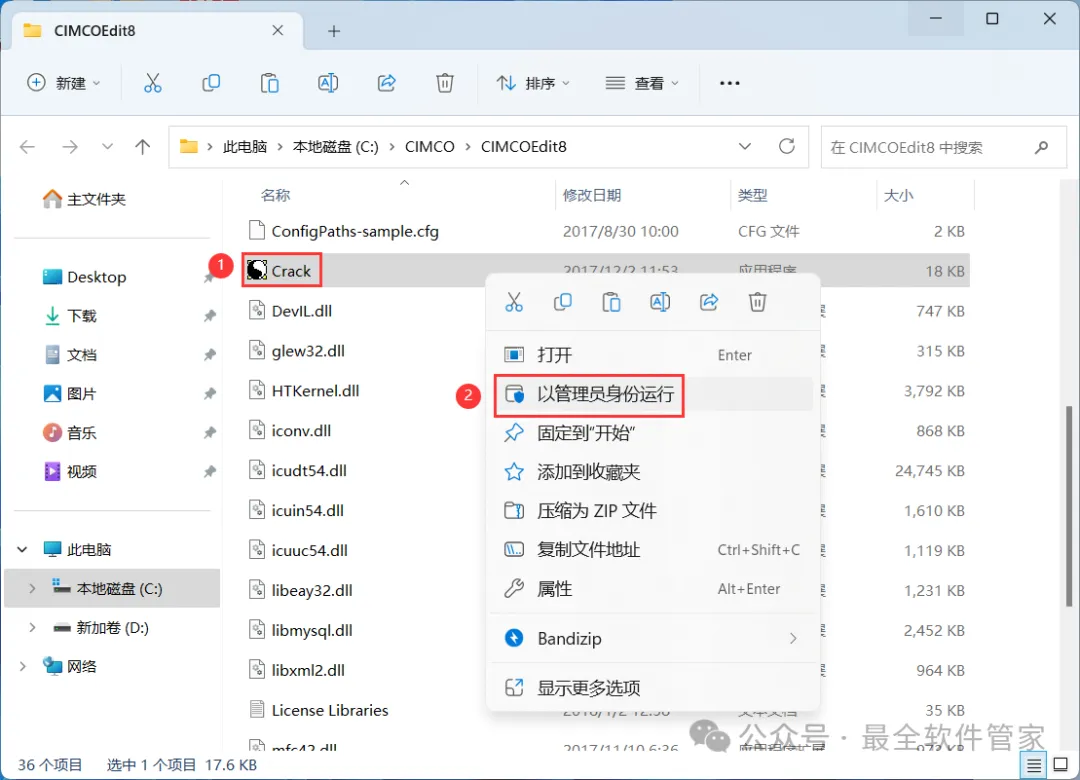Open 文档 in the sidebar
Image resolution: width=1080 pixels, height=780 pixels.
[x=70, y=355]
